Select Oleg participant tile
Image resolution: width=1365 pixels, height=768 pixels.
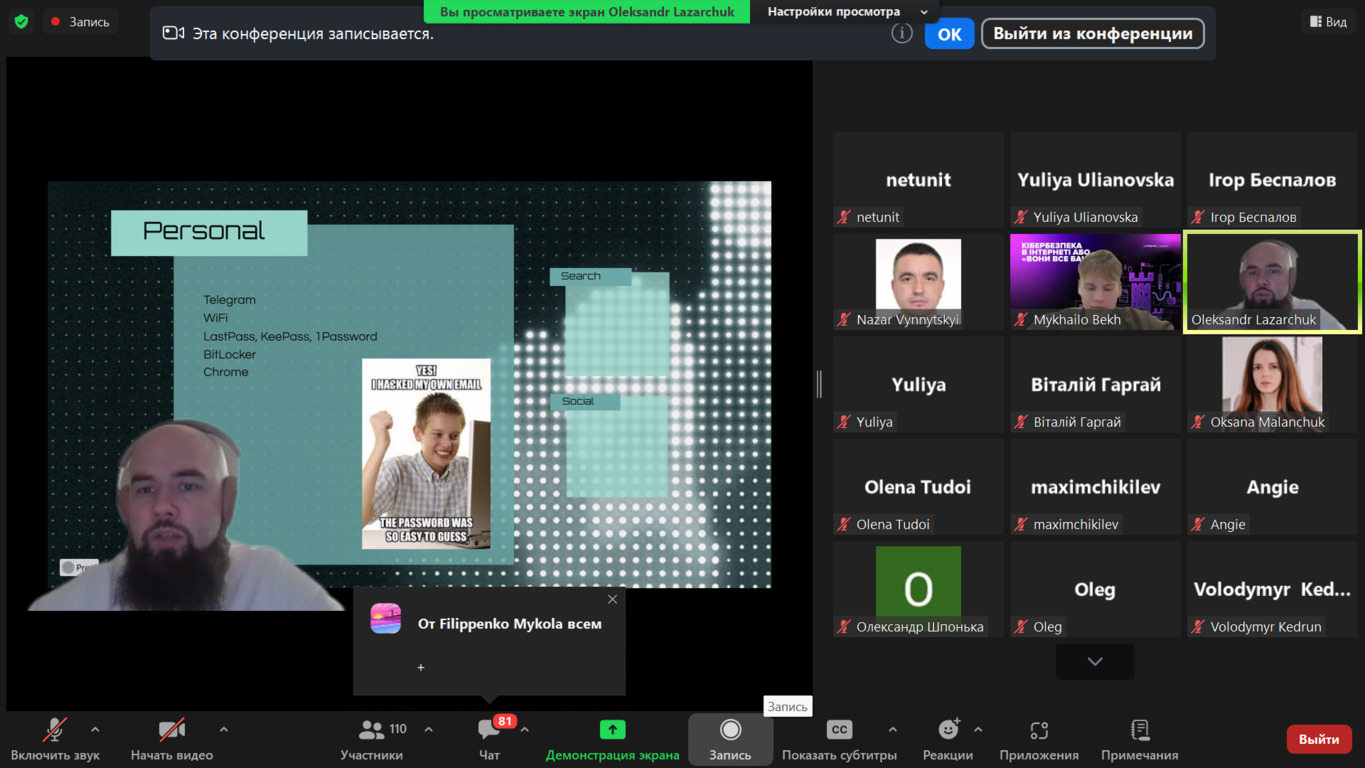click(1095, 590)
